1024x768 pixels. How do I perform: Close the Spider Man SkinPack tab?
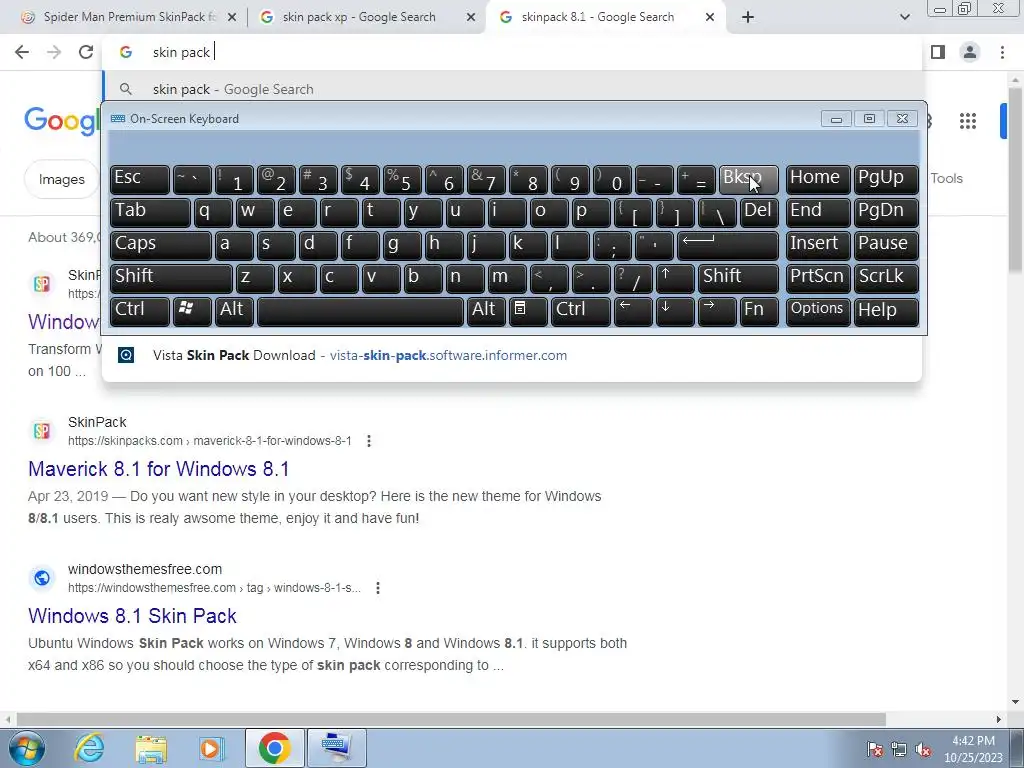tap(232, 17)
